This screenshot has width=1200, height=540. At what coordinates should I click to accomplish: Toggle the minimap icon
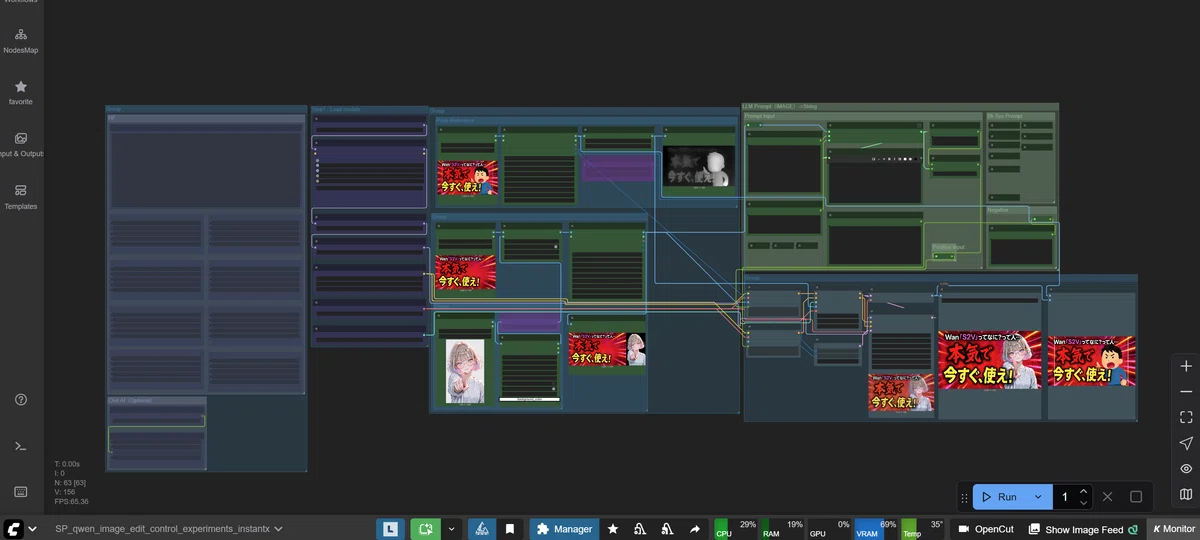(x=1186, y=494)
